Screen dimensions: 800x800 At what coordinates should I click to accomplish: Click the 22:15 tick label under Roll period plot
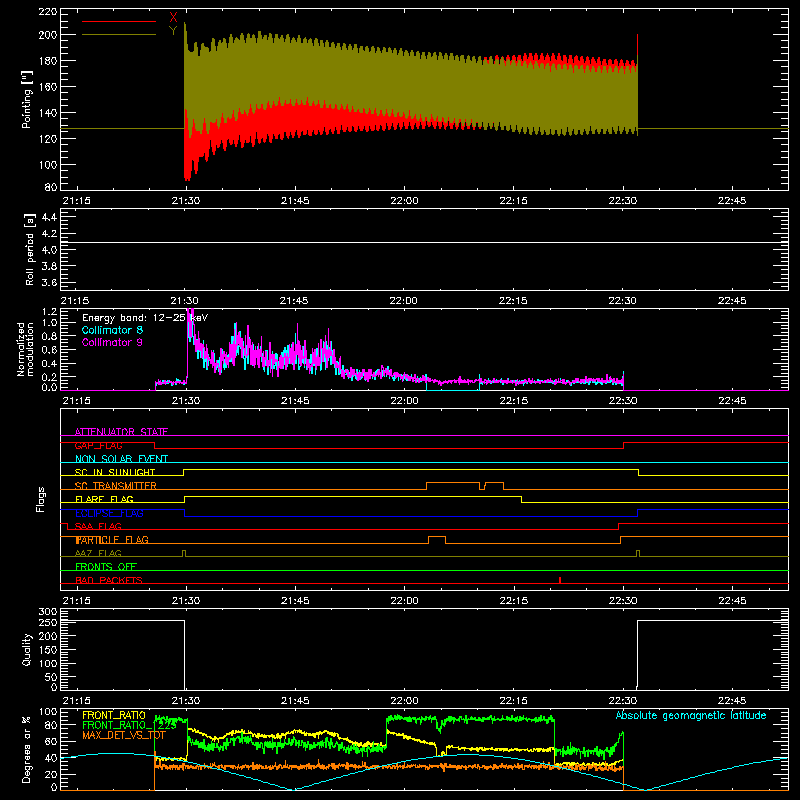tap(513, 301)
